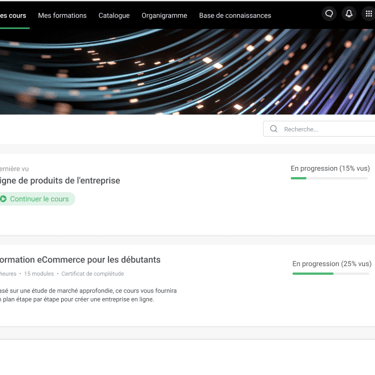Switch to the Mes formations tab
This screenshot has width=375, height=375.
tap(62, 15)
